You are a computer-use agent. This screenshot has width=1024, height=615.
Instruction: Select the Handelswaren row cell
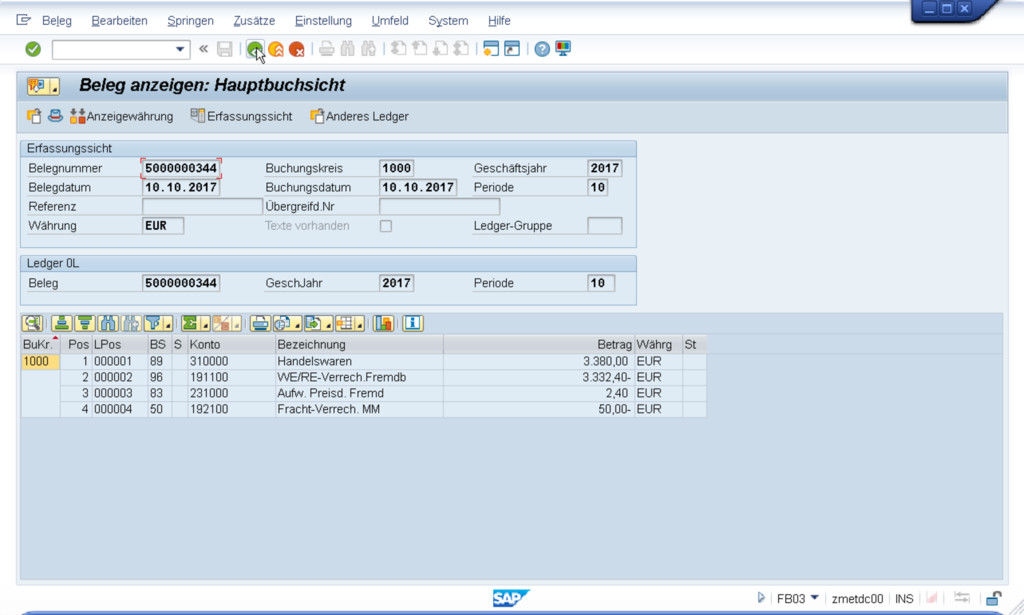pyautogui.click(x=359, y=361)
